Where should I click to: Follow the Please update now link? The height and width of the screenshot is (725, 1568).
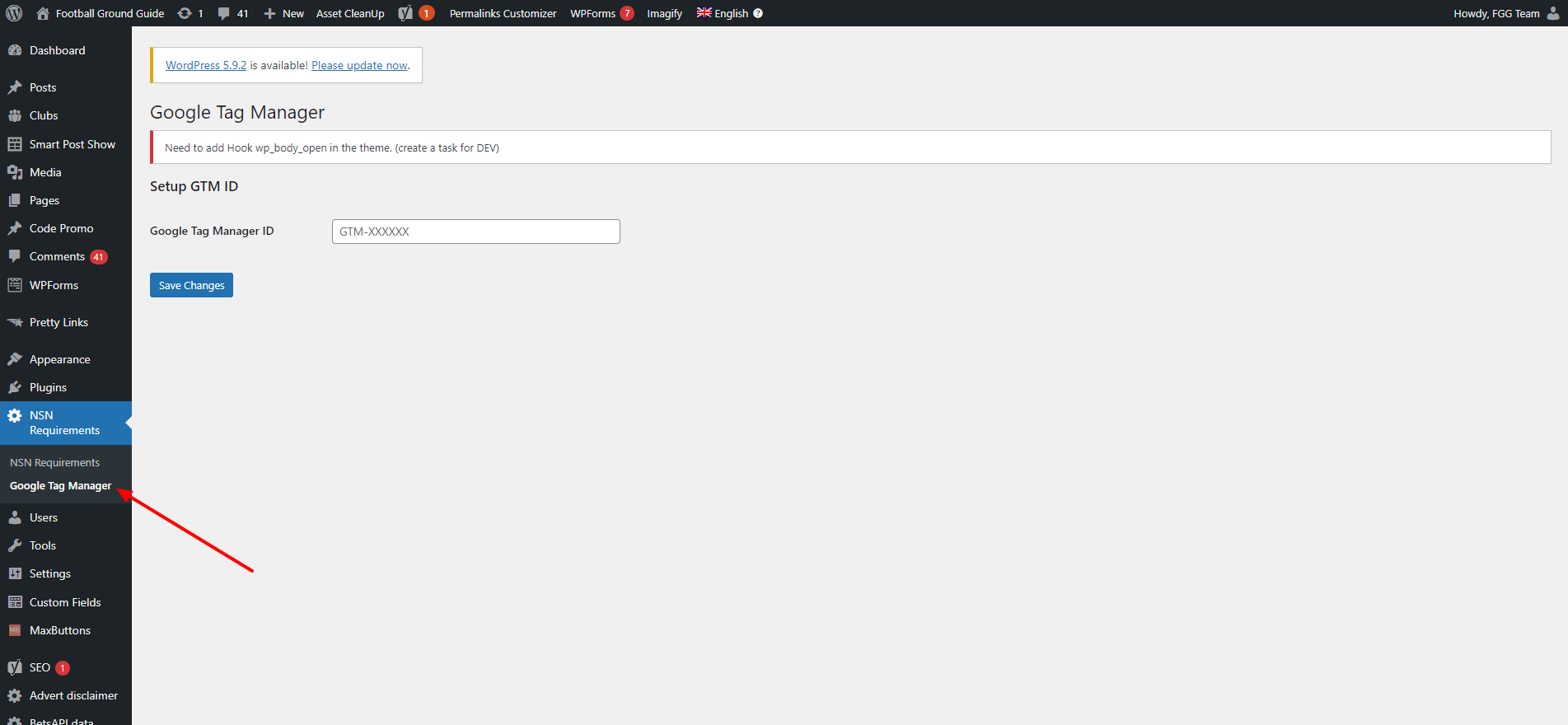[x=359, y=65]
